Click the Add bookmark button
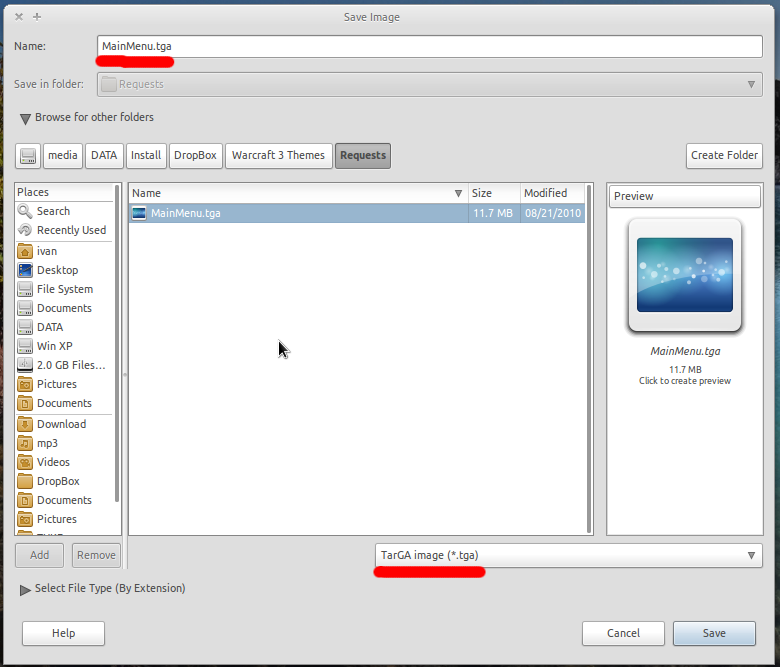Viewport: 780px width, 667px height. 39,555
